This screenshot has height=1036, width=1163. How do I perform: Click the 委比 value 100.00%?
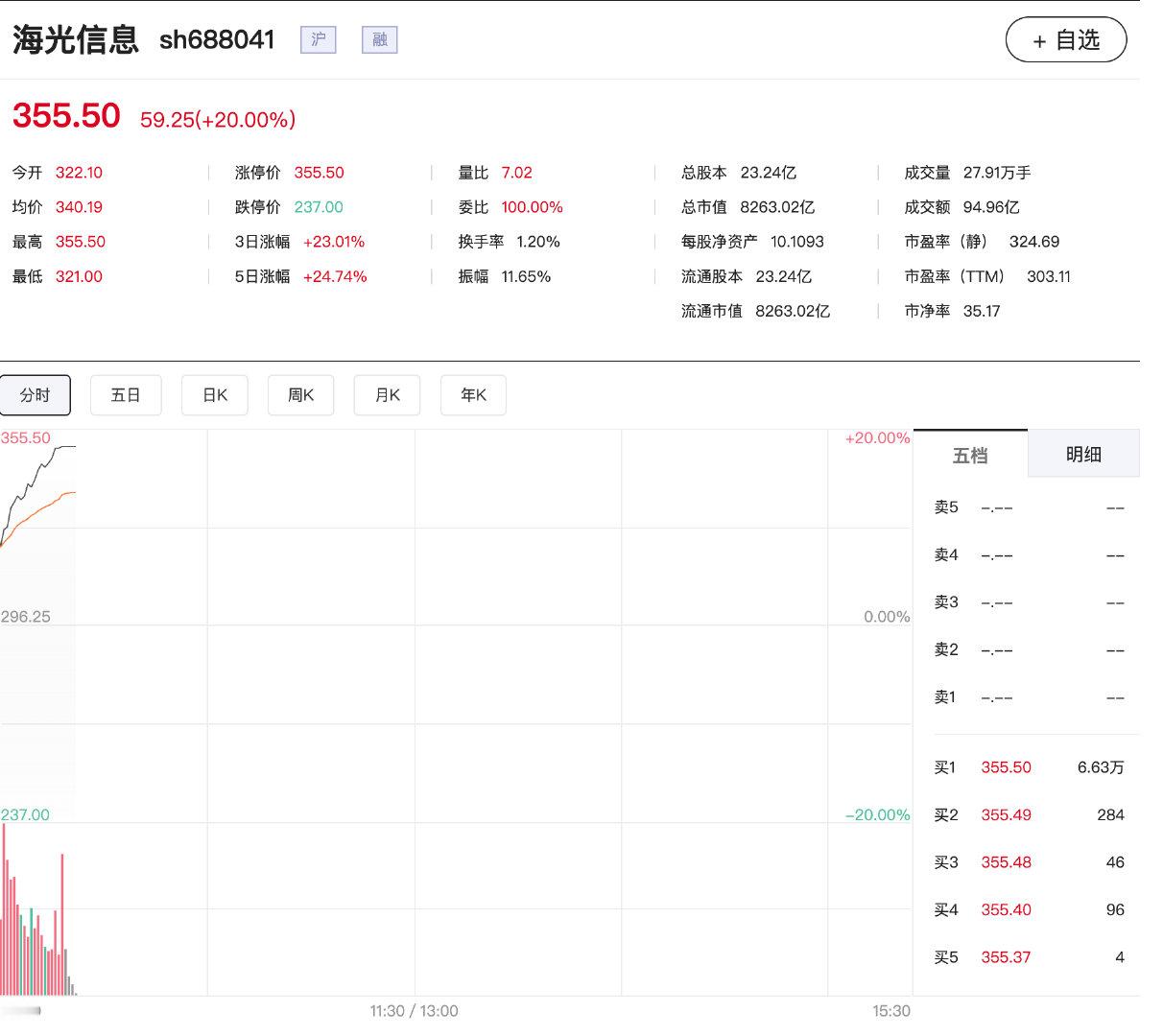click(x=532, y=207)
